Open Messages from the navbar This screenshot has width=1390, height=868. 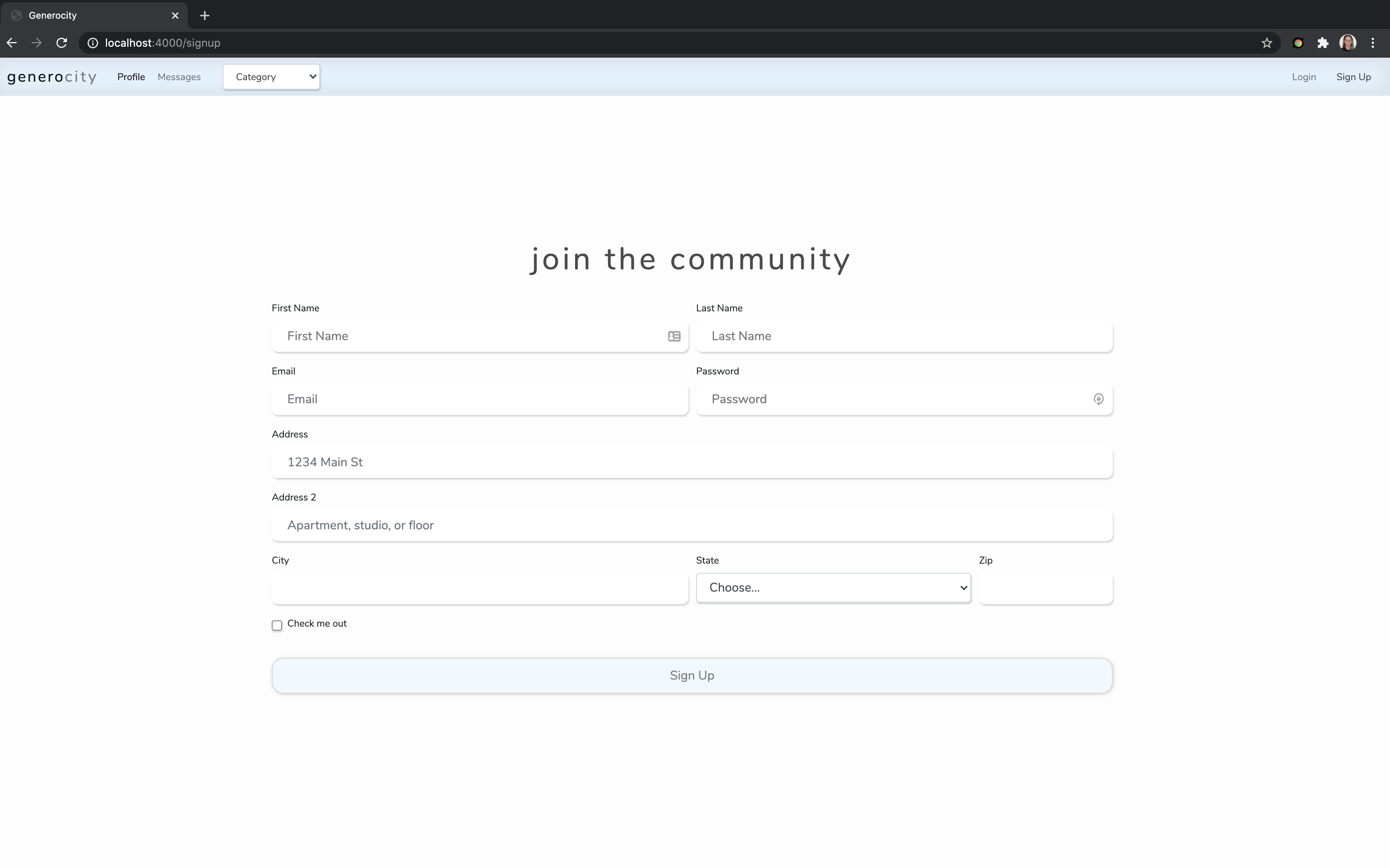coord(179,77)
